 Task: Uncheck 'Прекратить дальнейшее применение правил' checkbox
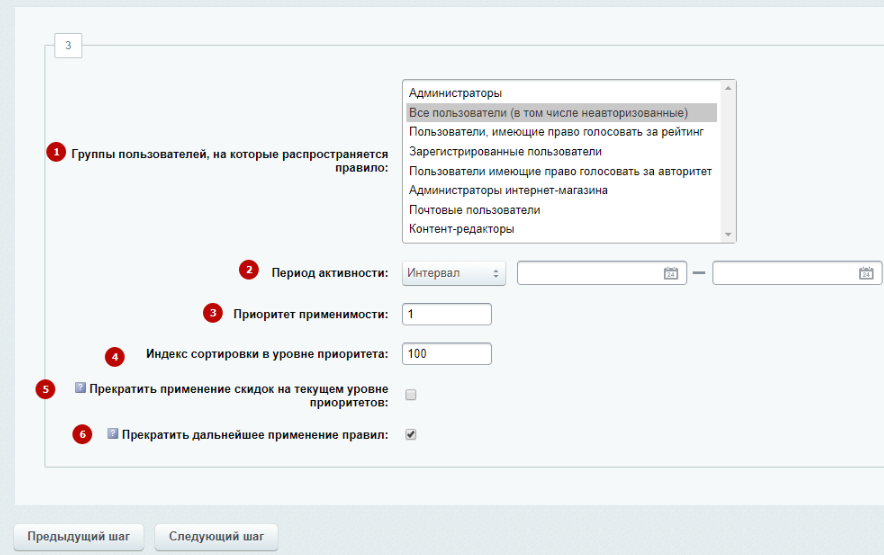click(x=410, y=435)
